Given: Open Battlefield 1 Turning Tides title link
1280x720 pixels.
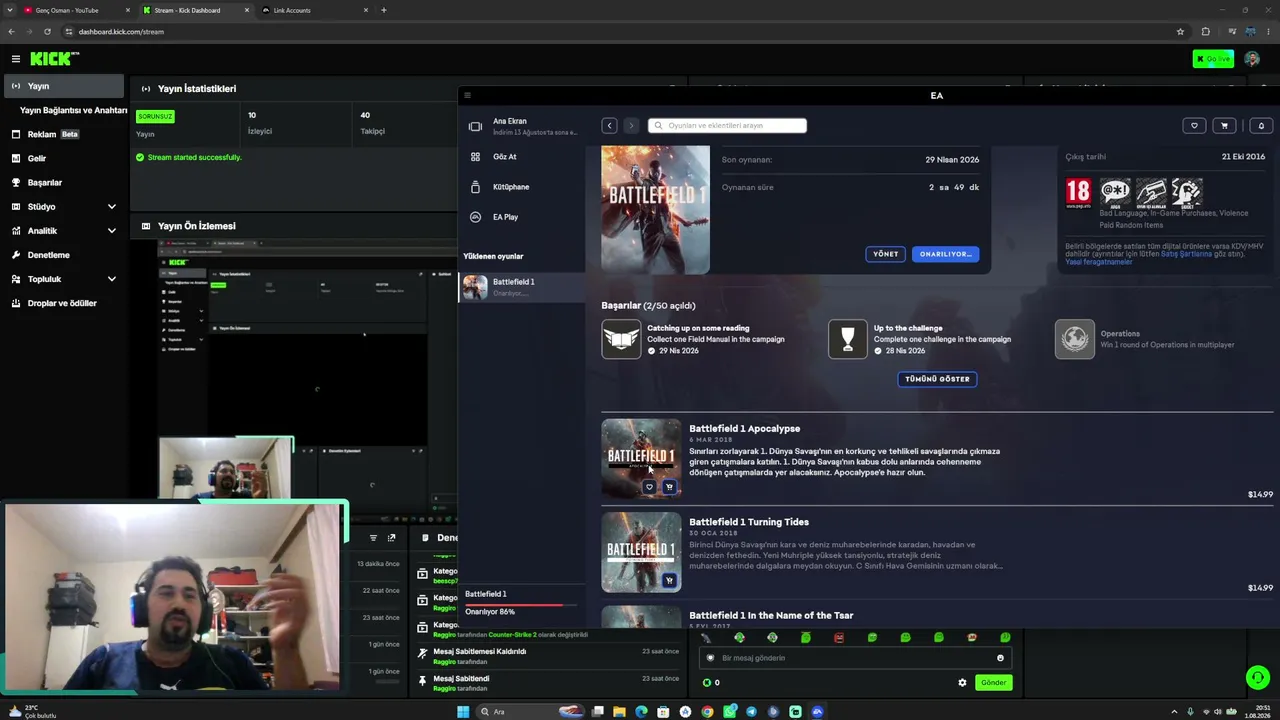Looking at the screenshot, I should click(749, 522).
